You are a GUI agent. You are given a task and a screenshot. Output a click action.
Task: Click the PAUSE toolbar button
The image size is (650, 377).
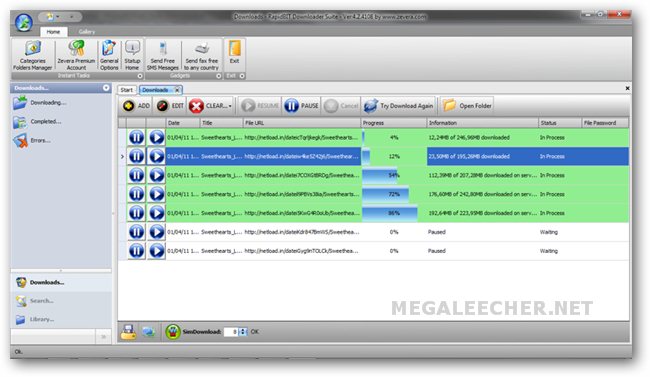pyautogui.click(x=301, y=106)
